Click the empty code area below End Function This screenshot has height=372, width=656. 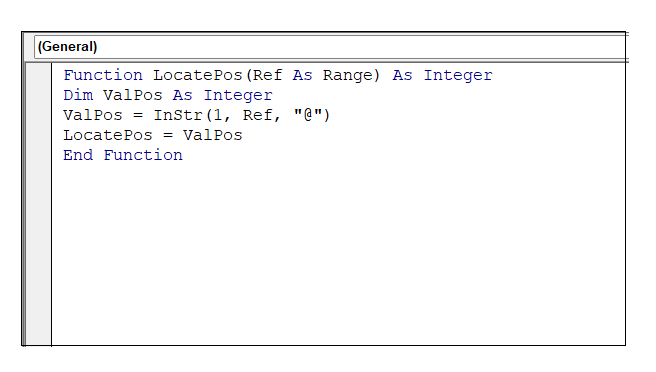coord(338,255)
